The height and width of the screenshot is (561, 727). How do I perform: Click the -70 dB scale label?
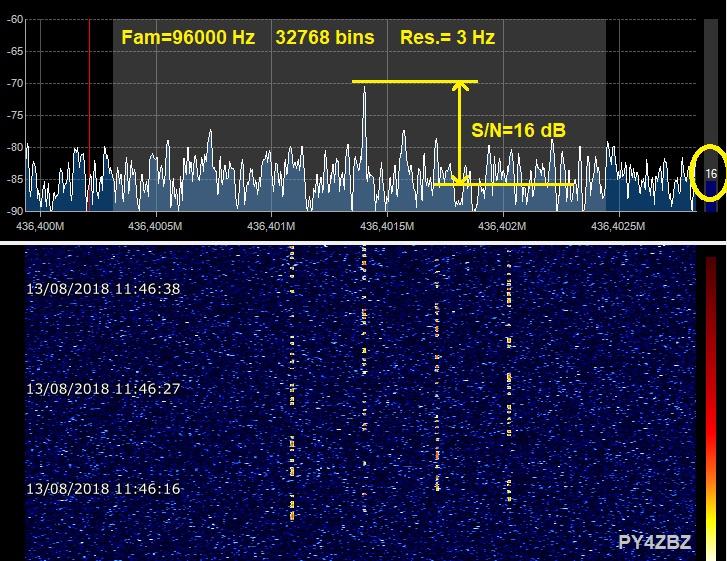tap(15, 83)
